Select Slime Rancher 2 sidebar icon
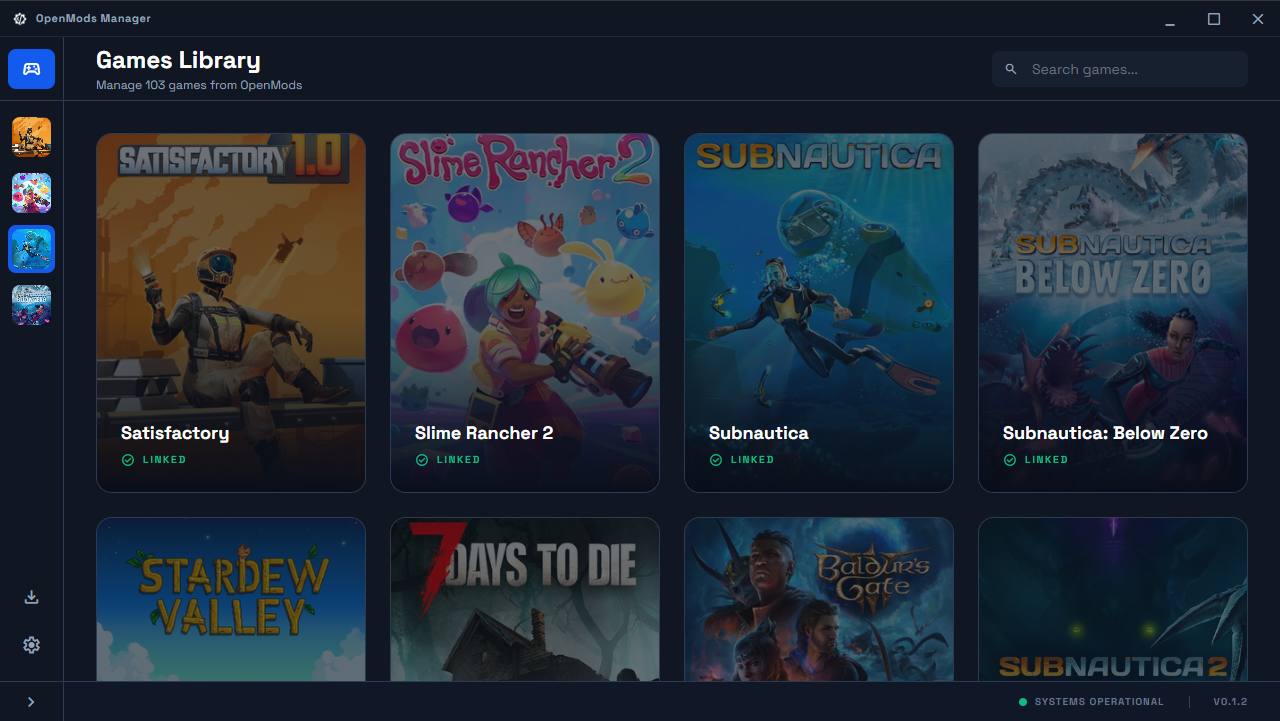Screen dimensions: 1280x721 point(31,193)
